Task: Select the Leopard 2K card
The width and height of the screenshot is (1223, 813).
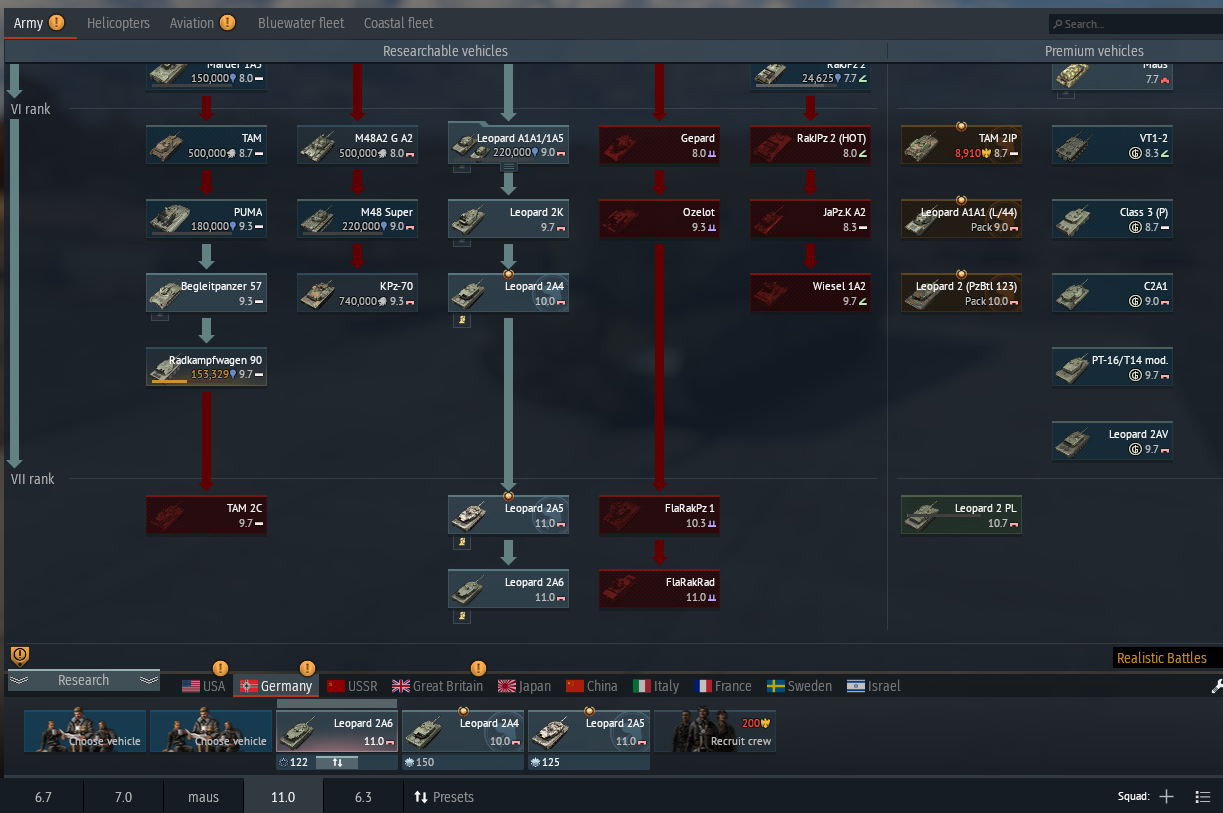Action: pos(509,219)
